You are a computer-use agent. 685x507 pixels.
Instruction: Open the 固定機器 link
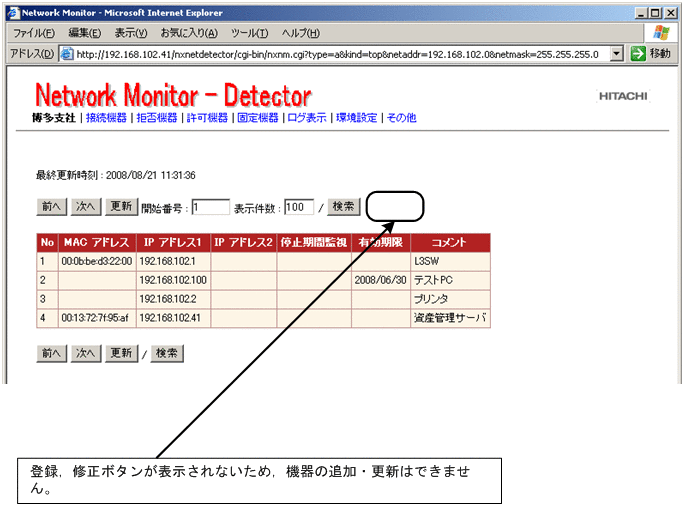tap(258, 117)
